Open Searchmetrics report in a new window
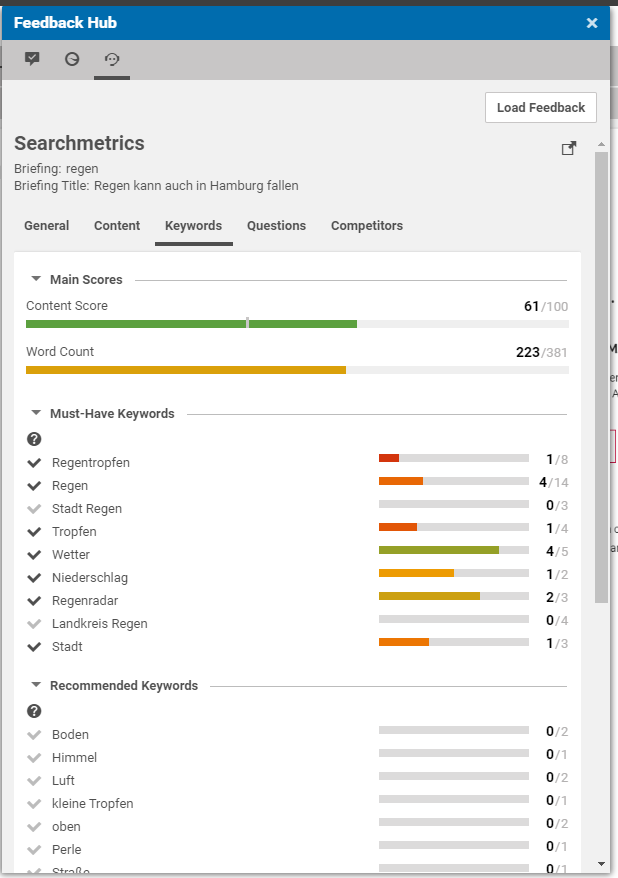This screenshot has height=878, width=618. coord(568,147)
